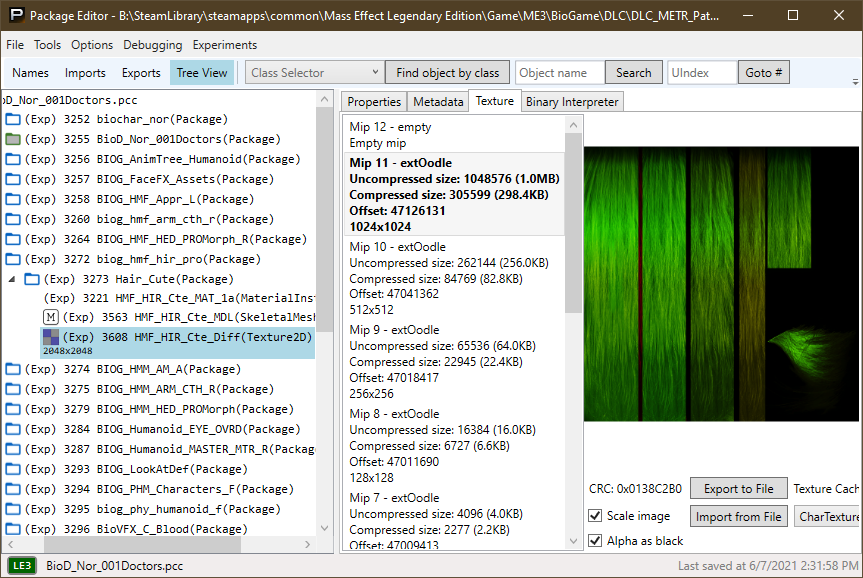The image size is (863, 578).
Task: Switch to the Binary Interpreter tab
Action: [x=573, y=101]
